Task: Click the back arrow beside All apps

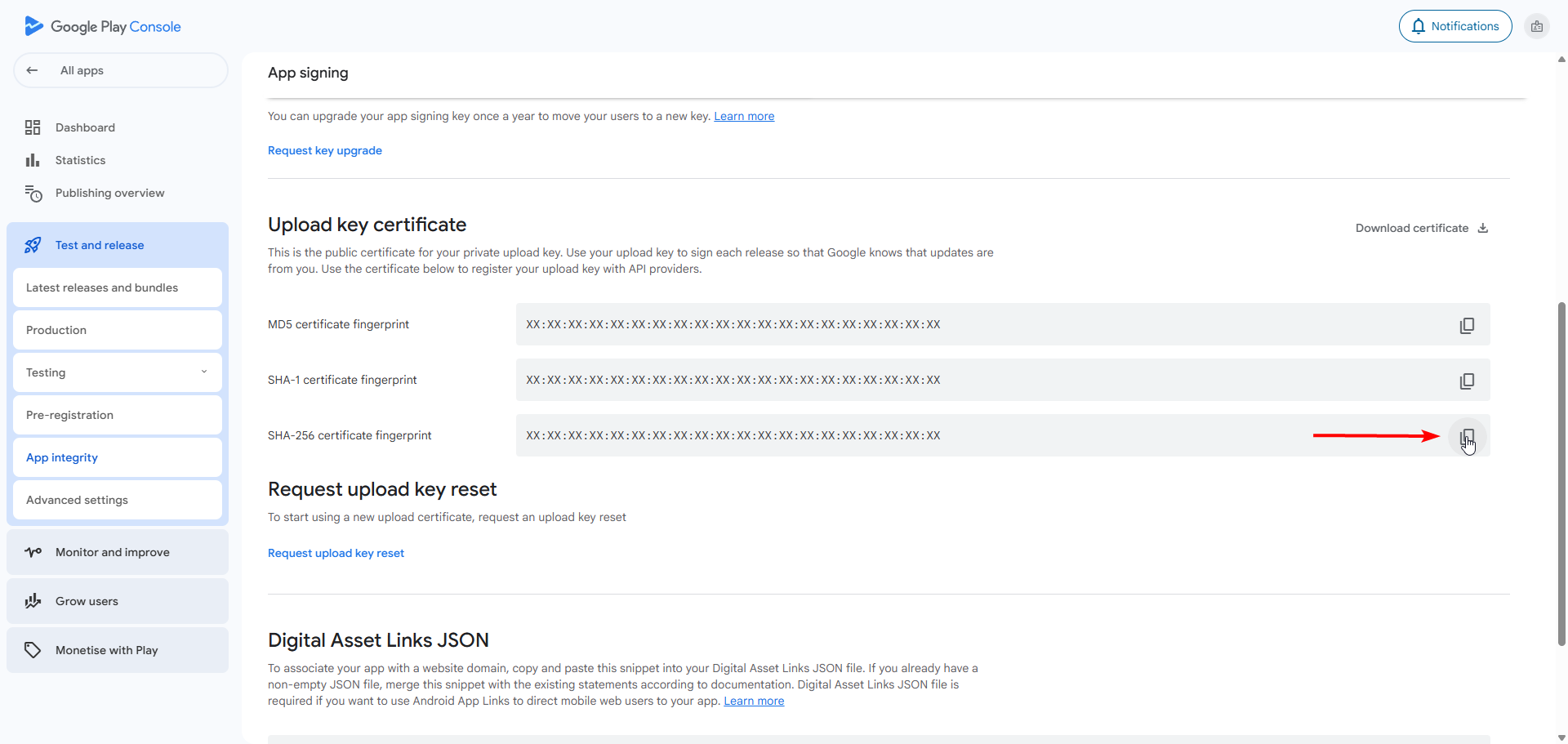Action: tap(32, 70)
